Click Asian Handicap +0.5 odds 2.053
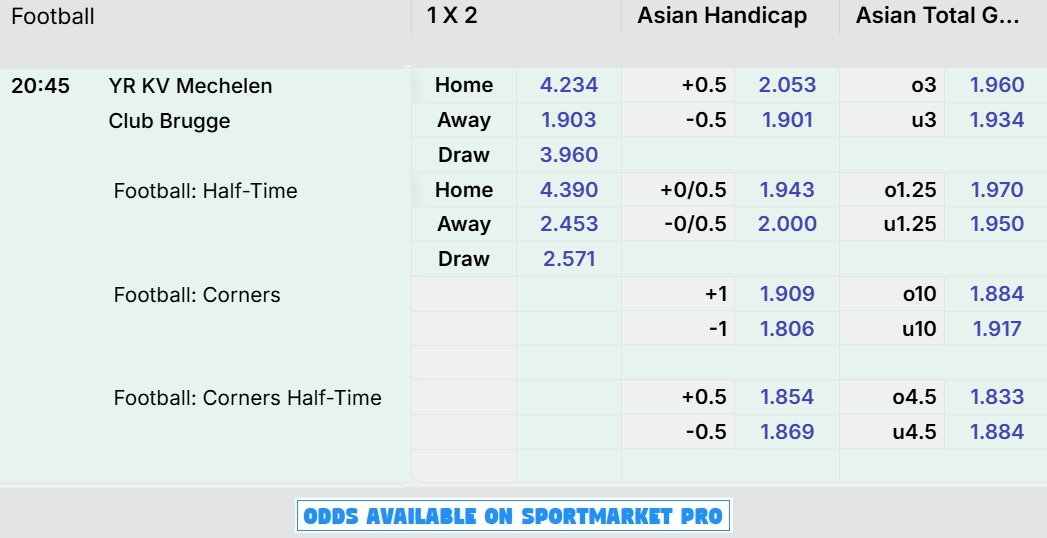This screenshot has height=538, width=1047. [787, 85]
